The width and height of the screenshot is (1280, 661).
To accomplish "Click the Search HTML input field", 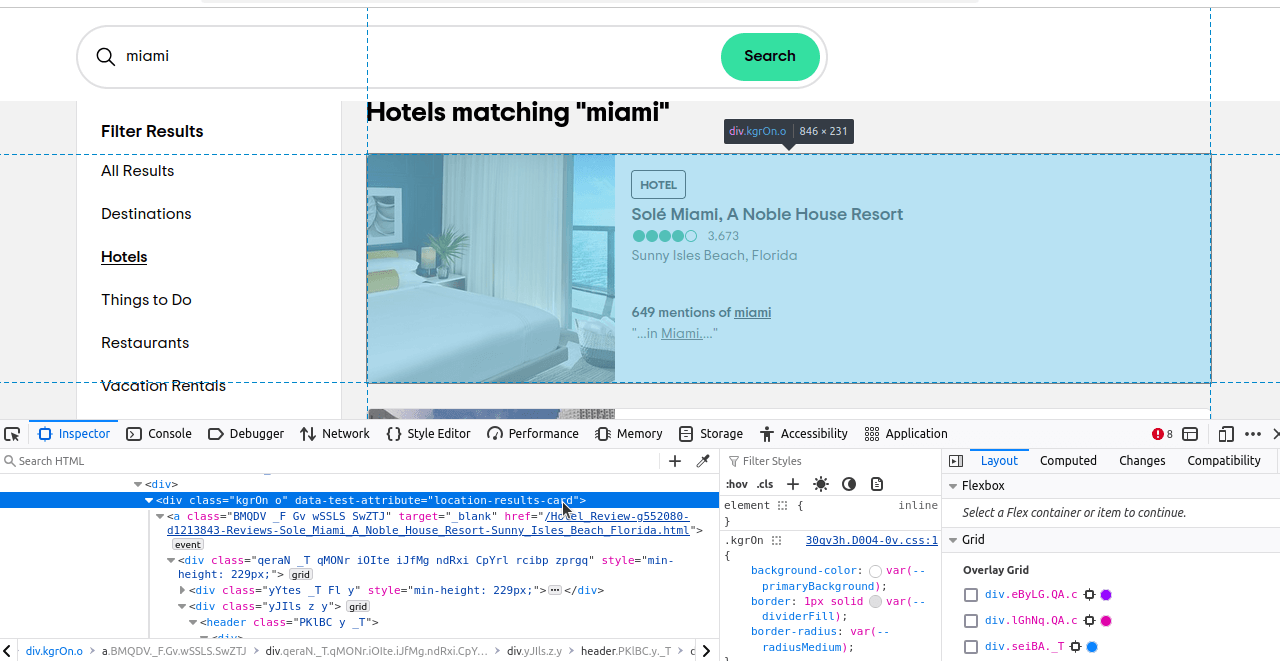I will 330,461.
